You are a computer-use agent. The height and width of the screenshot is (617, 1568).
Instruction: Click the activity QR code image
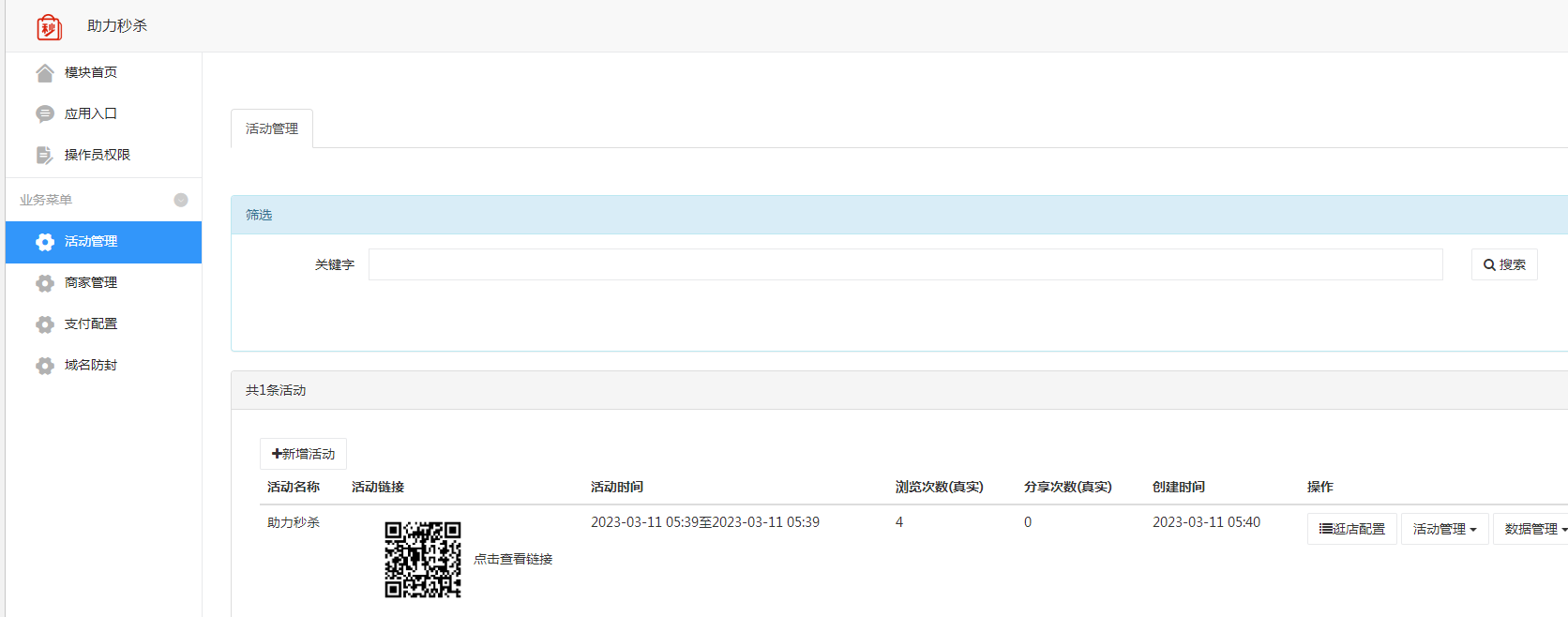(423, 560)
